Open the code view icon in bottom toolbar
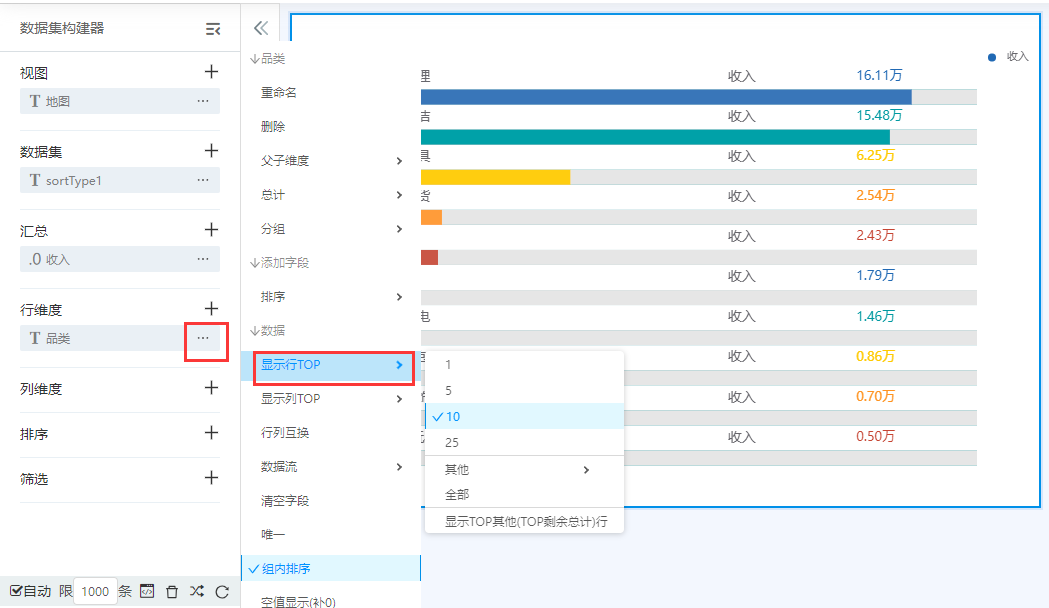 [147, 591]
